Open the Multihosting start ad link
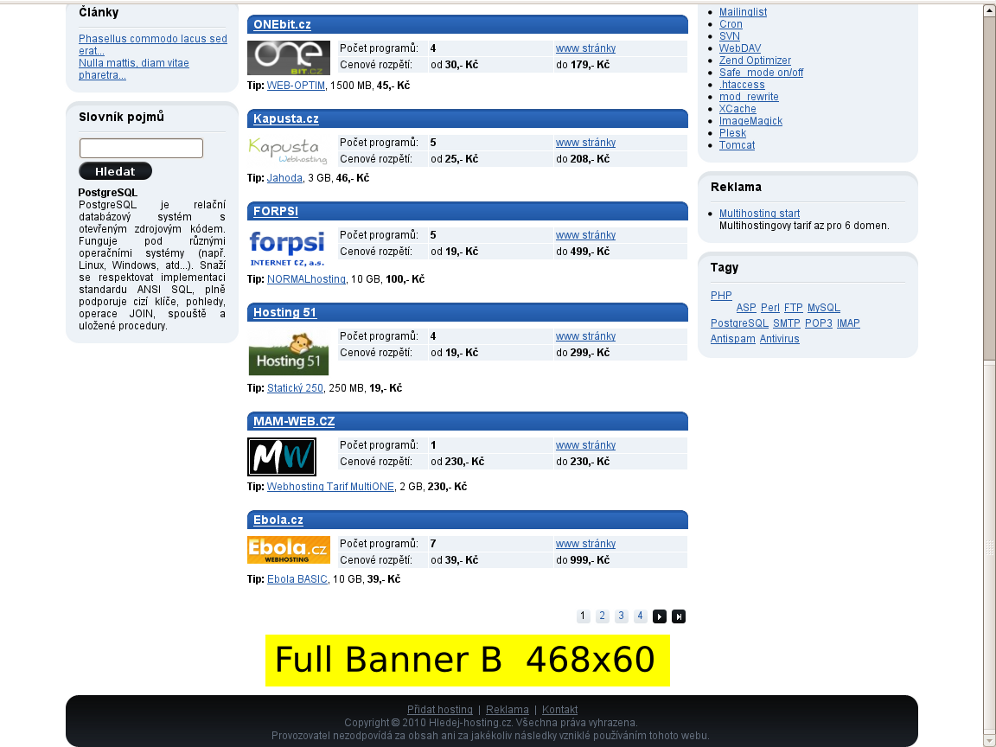 (x=760, y=213)
